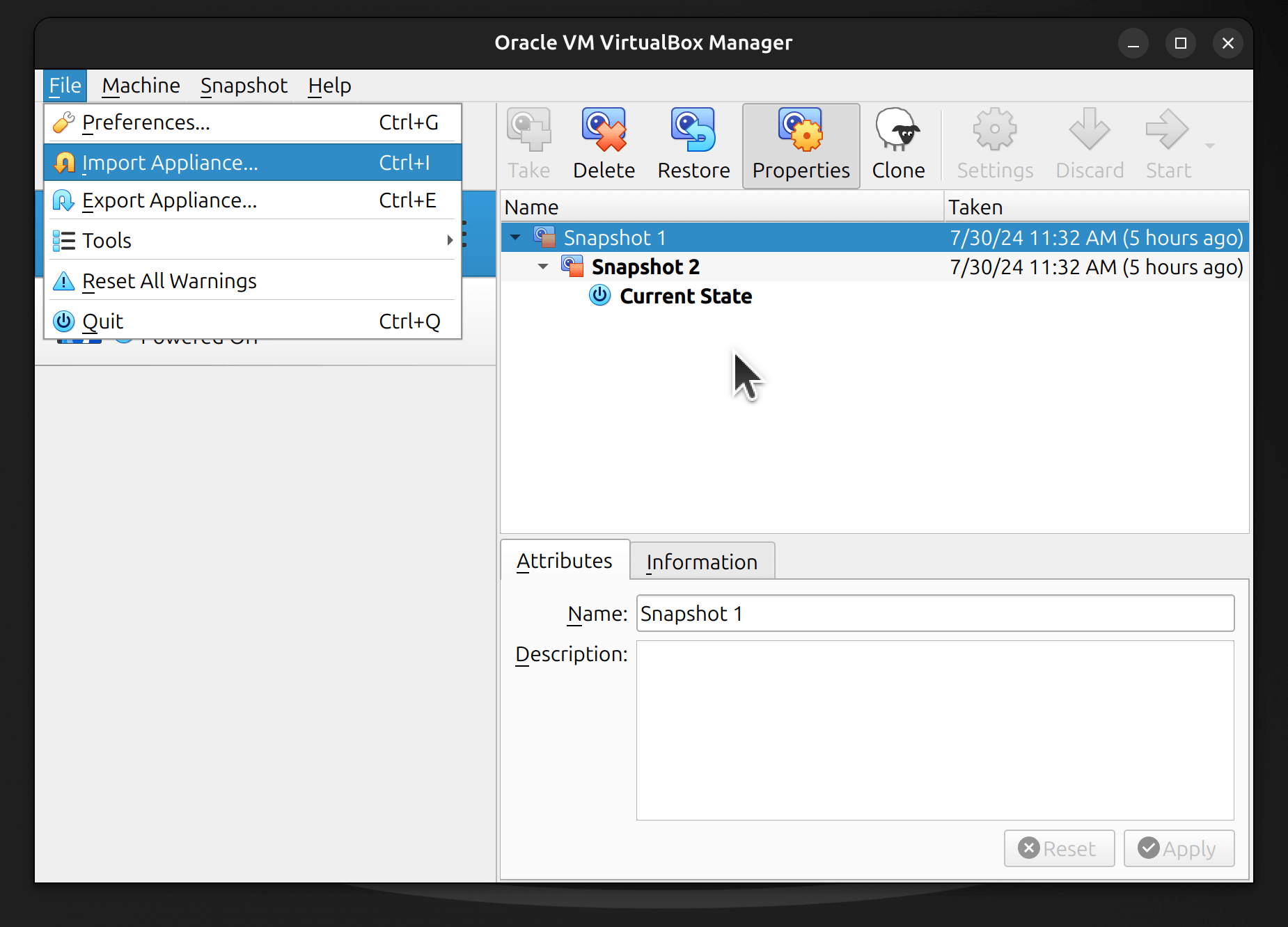Open the Import Appliance menu entry

tap(169, 162)
